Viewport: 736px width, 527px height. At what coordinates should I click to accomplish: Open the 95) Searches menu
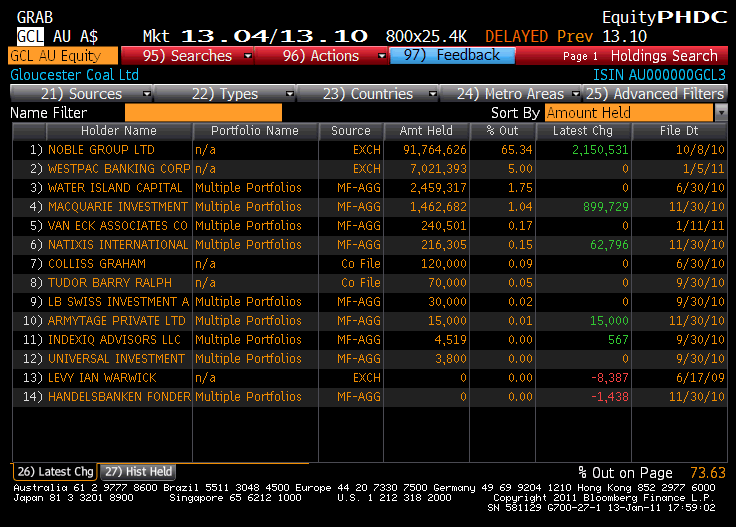187,56
